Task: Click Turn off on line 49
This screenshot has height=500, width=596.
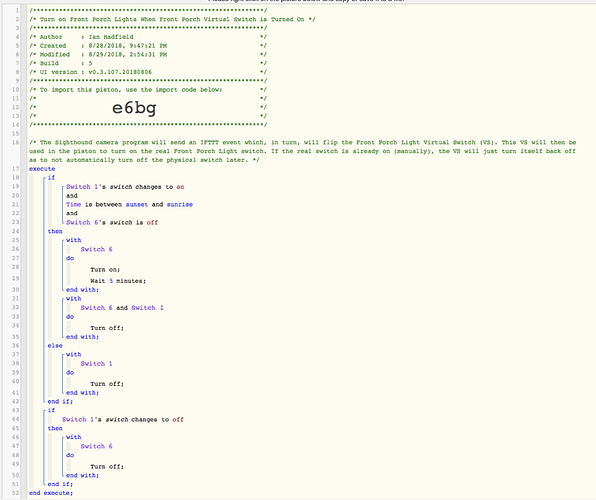Action: 107,467
